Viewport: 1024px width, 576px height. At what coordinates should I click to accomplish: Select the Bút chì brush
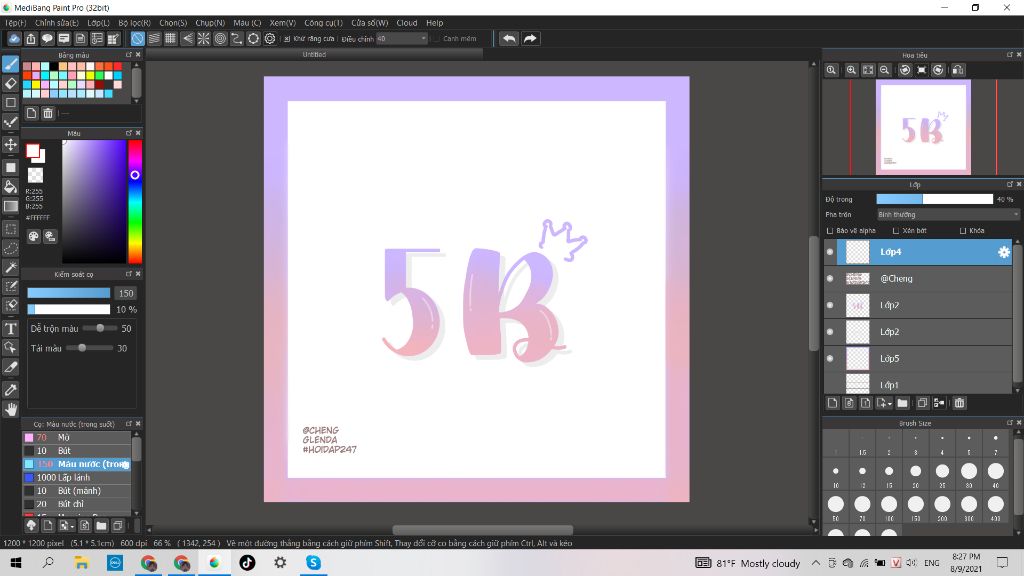(x=77, y=504)
